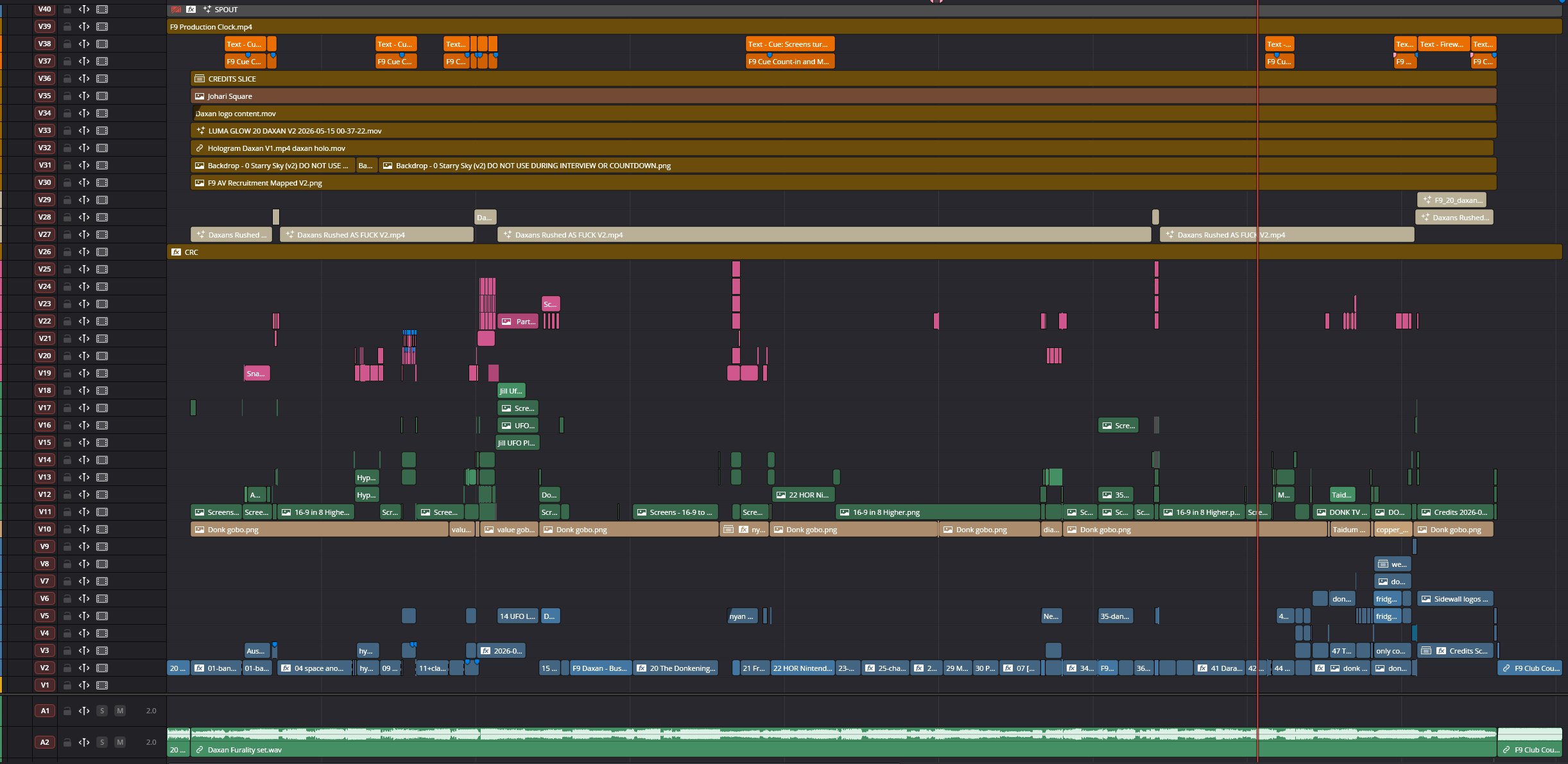
Task: Select V6 track destination label
Action: [44, 598]
